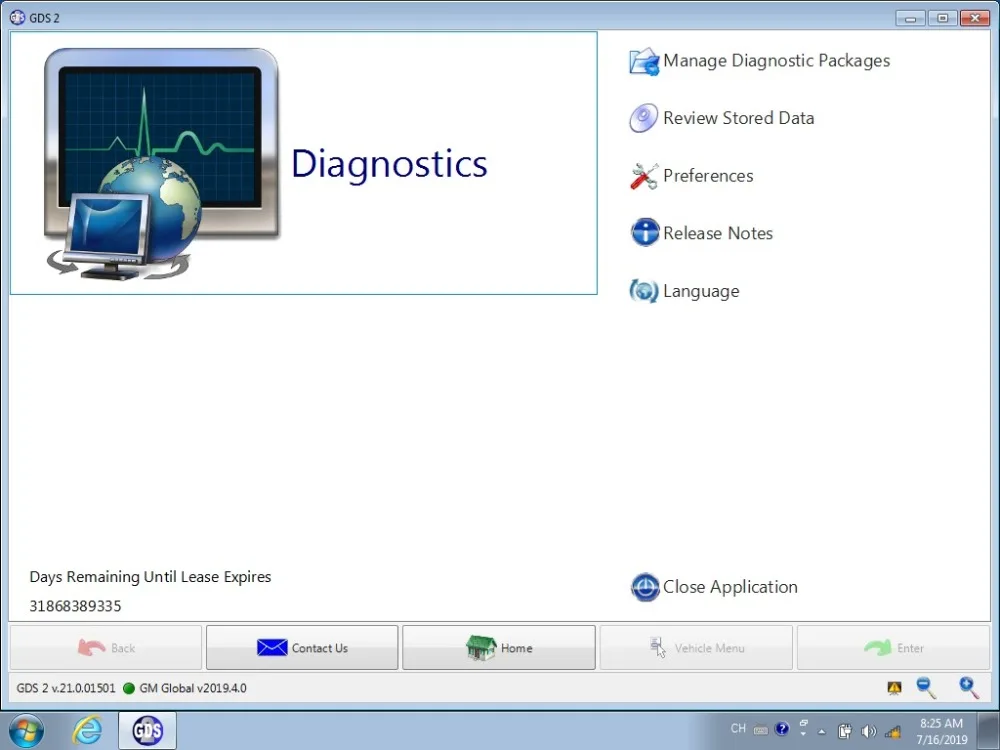This screenshot has height=750, width=1000.
Task: Launch Internet Explorer from the taskbar
Action: (x=86, y=730)
